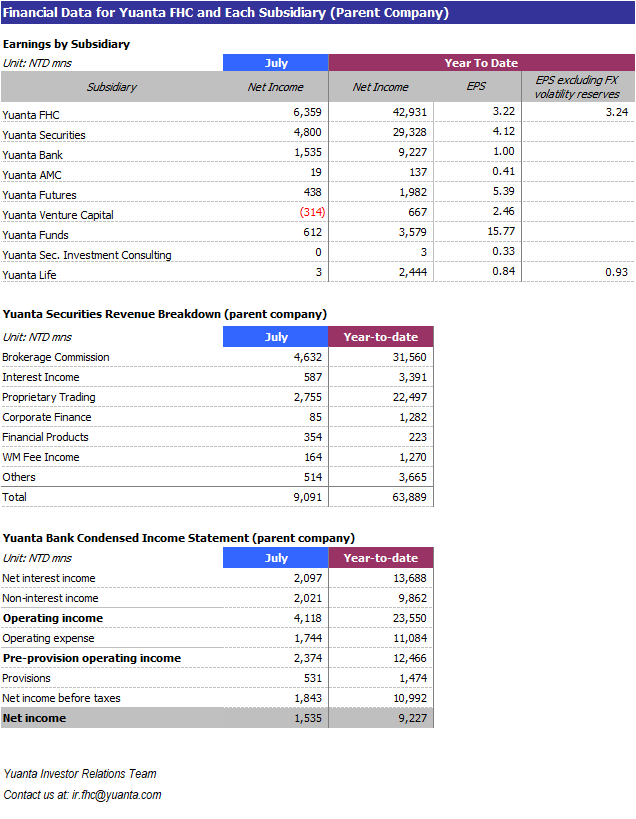636x819 pixels.
Task: Select the 'Net interest income' row label
Action: (x=49, y=578)
